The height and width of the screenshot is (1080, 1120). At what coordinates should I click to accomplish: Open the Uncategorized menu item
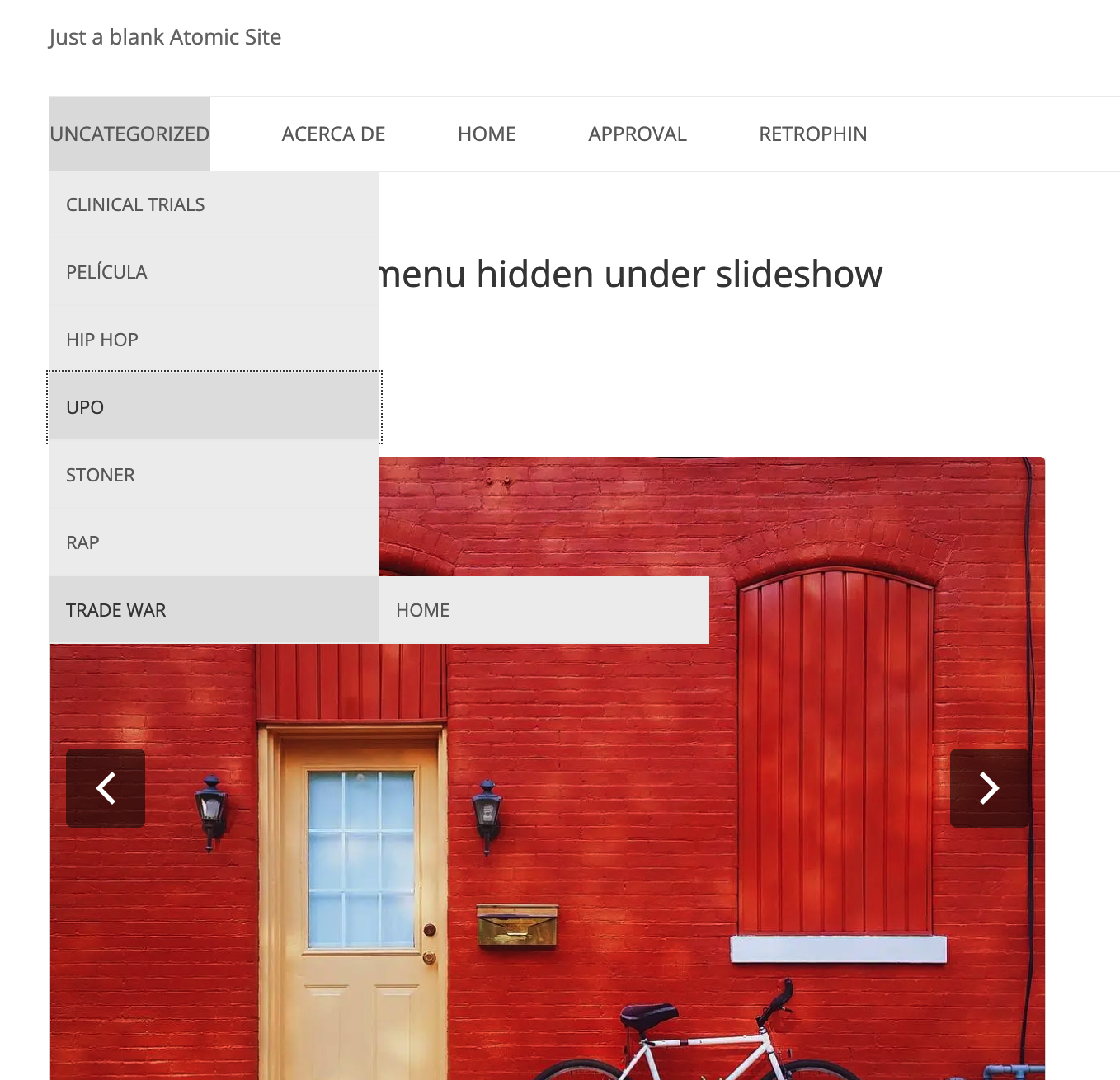[x=129, y=134]
